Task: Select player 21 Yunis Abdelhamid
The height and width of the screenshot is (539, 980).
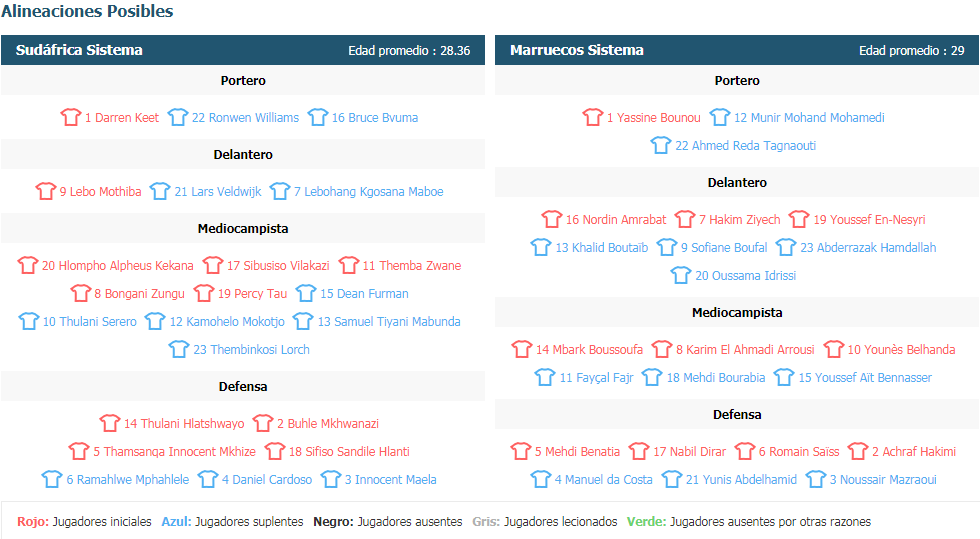Action: point(741,480)
